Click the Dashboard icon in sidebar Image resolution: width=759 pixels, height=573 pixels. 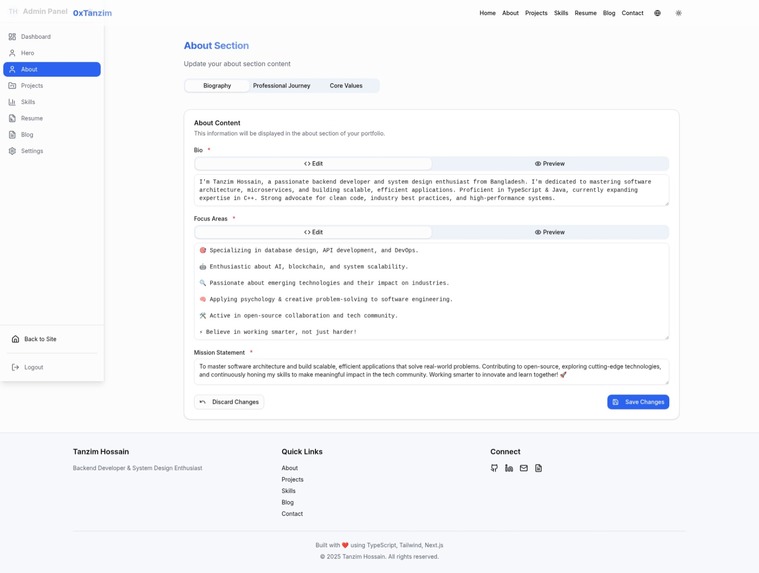(12, 37)
